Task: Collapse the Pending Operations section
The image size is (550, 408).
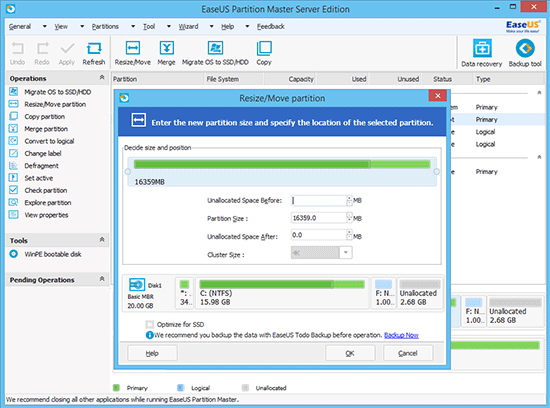Action: pyautogui.click(x=102, y=279)
